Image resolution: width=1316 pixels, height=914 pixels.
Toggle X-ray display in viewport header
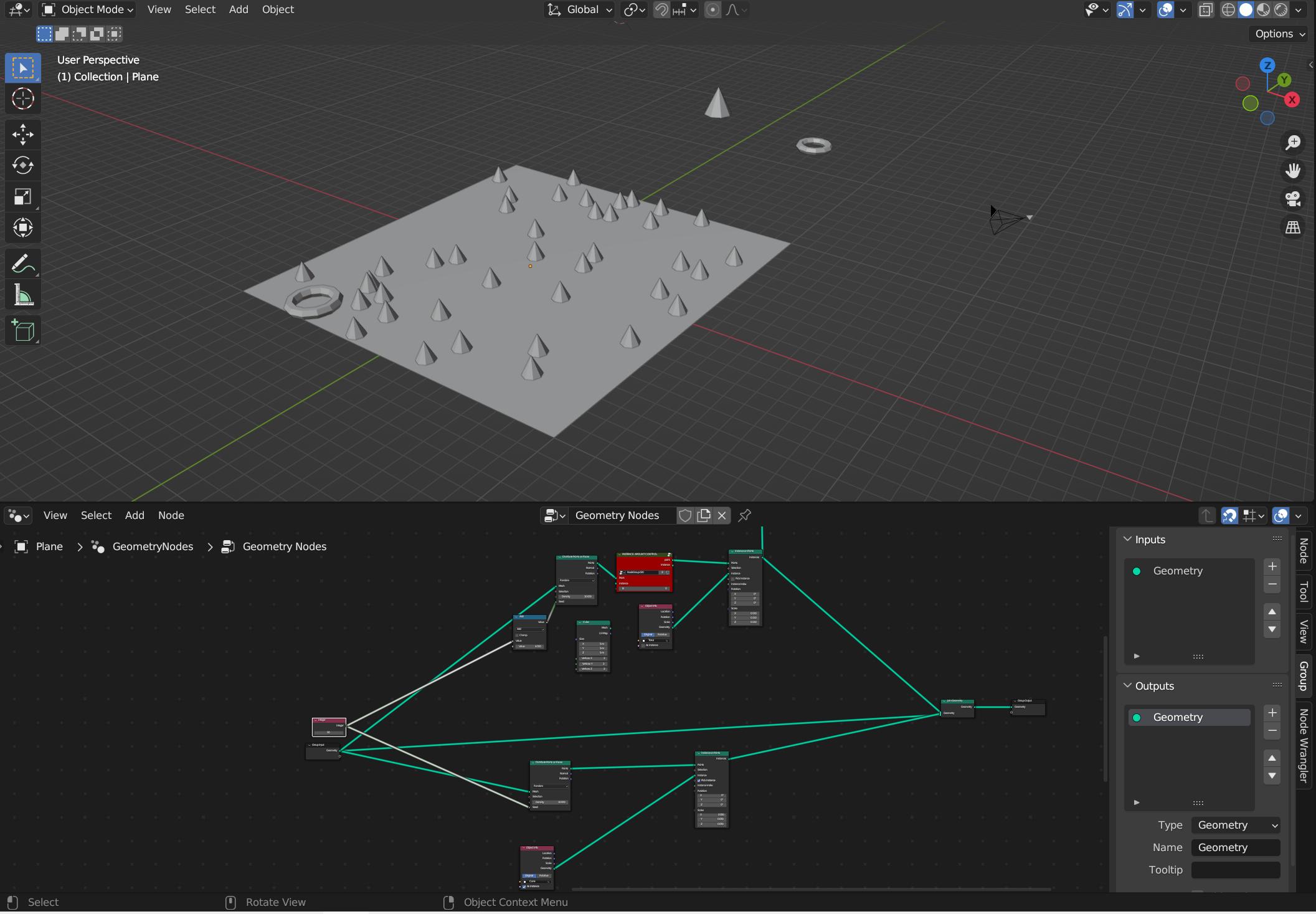pyautogui.click(x=1206, y=9)
